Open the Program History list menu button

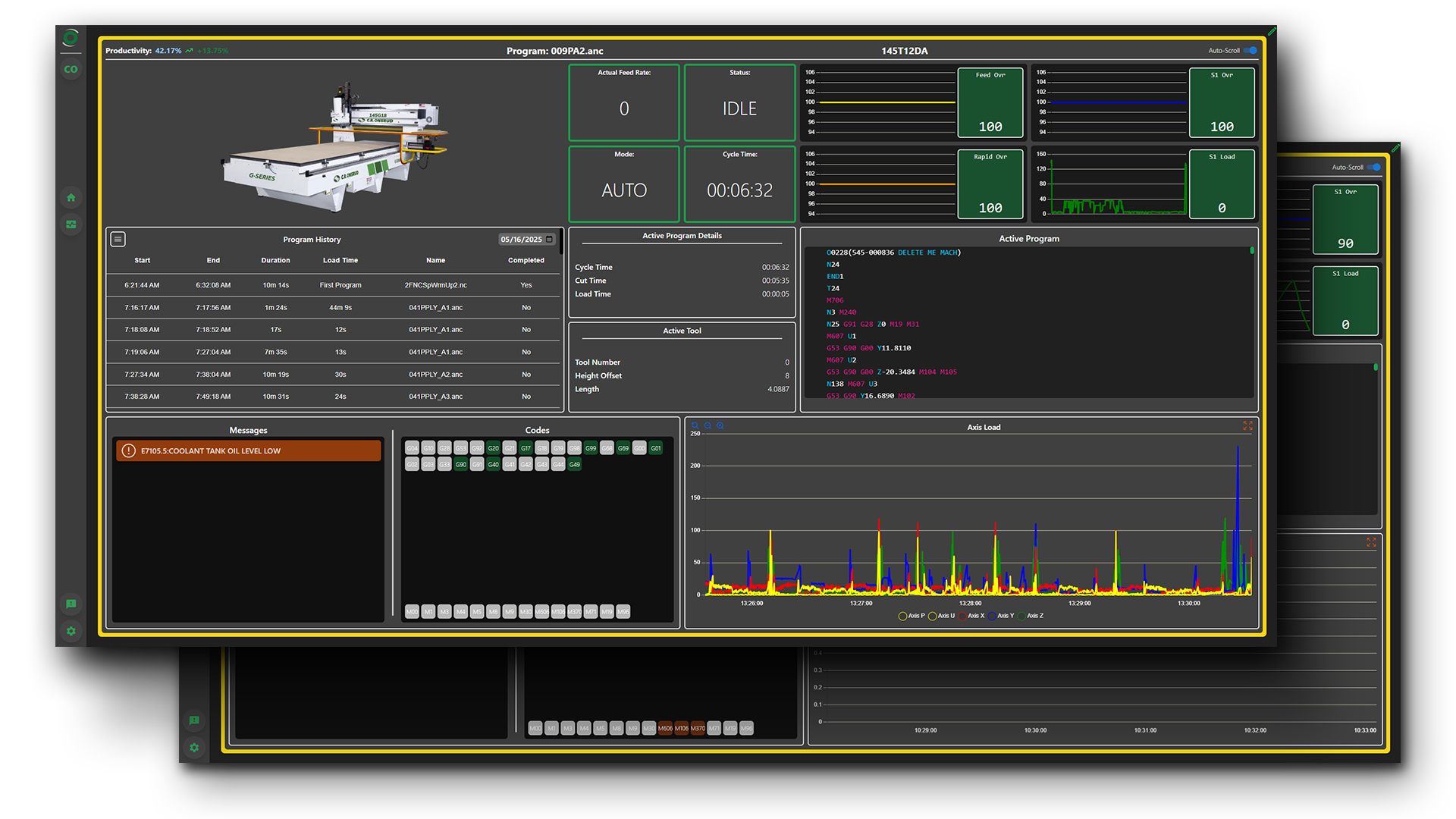click(118, 239)
